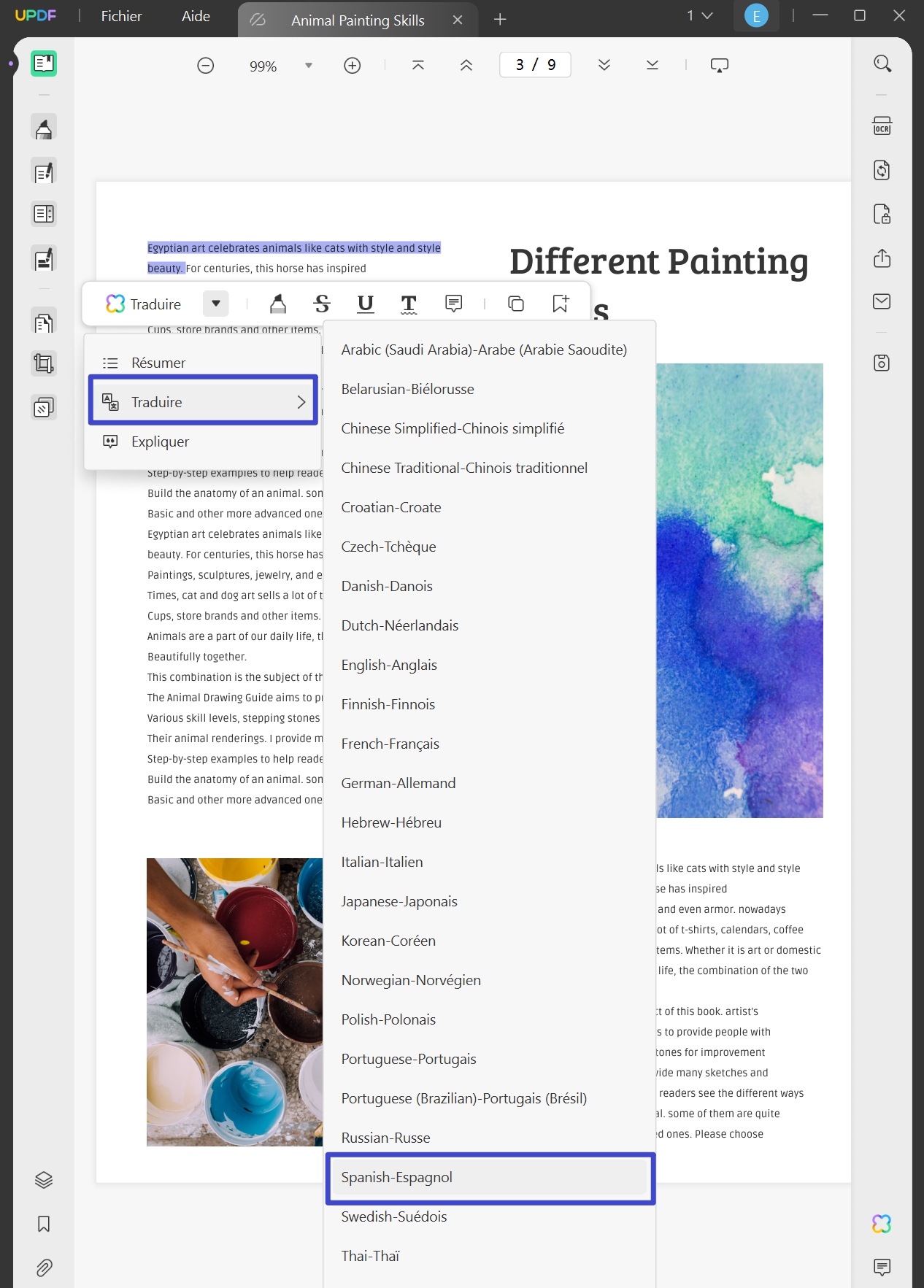Select Hebrew-Hébreu language

point(490,822)
